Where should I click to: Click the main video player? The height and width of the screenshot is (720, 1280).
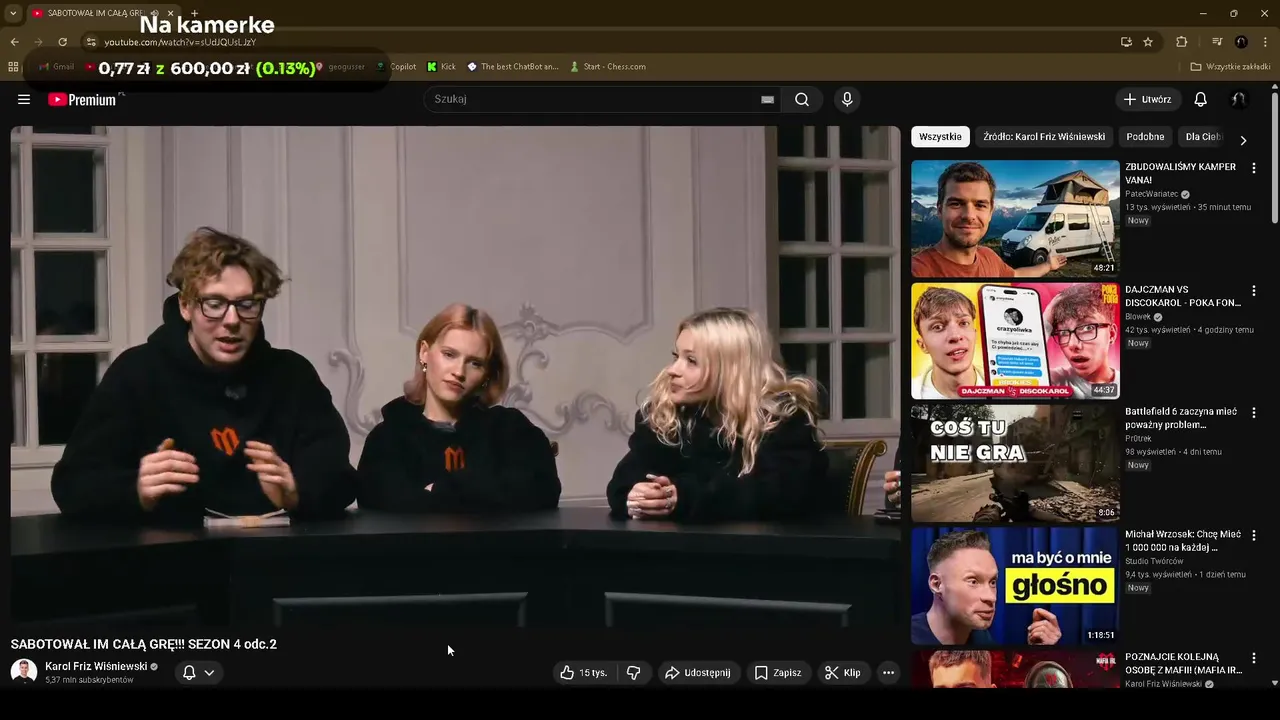pos(455,376)
